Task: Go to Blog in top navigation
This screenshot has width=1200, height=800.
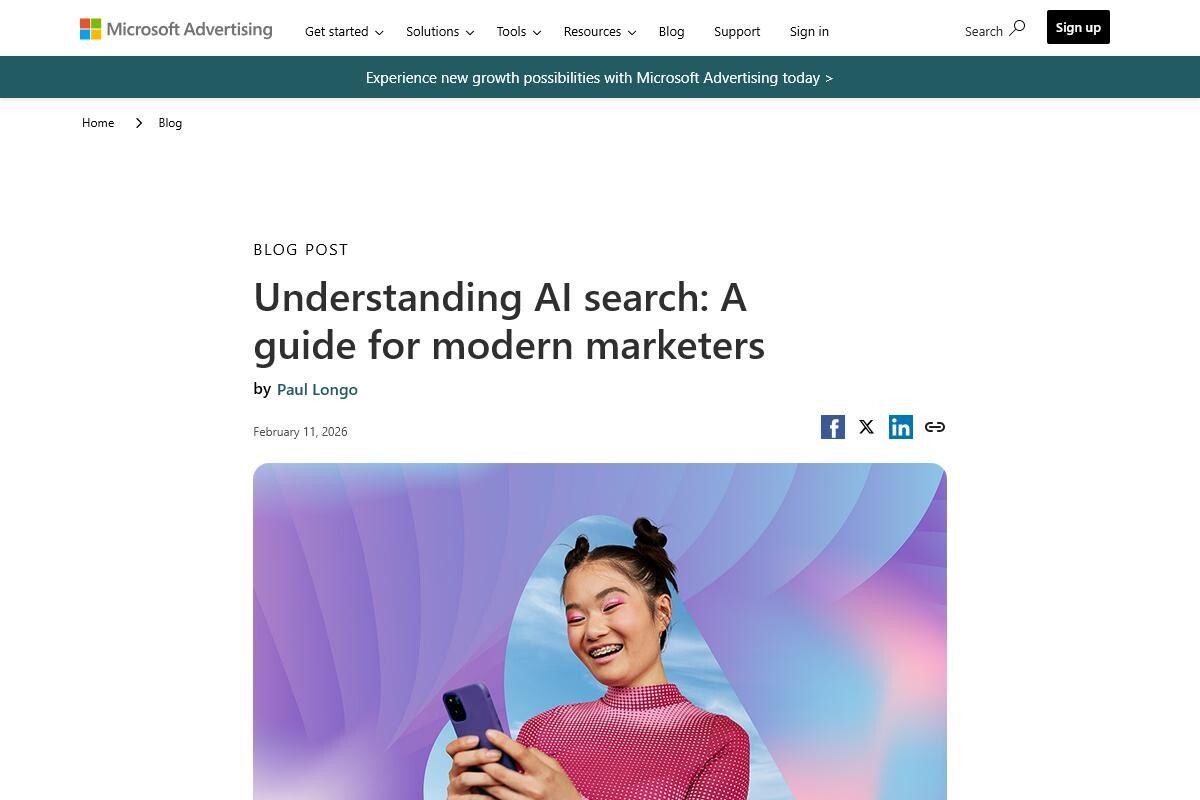Action: pos(672,32)
